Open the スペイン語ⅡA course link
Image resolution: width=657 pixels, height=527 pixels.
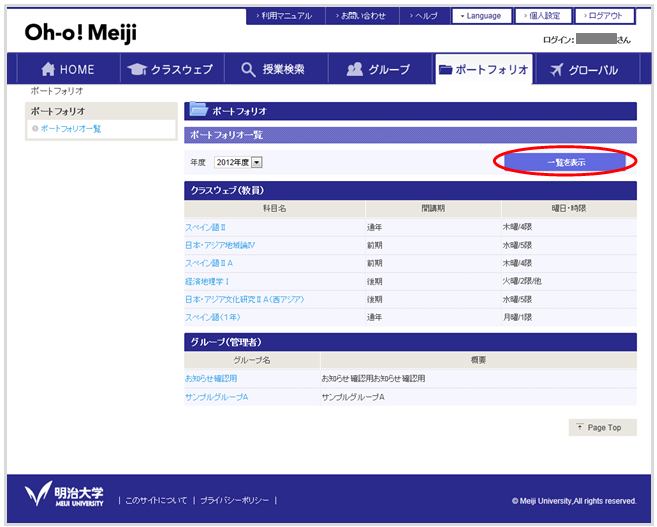pyautogui.click(x=209, y=263)
